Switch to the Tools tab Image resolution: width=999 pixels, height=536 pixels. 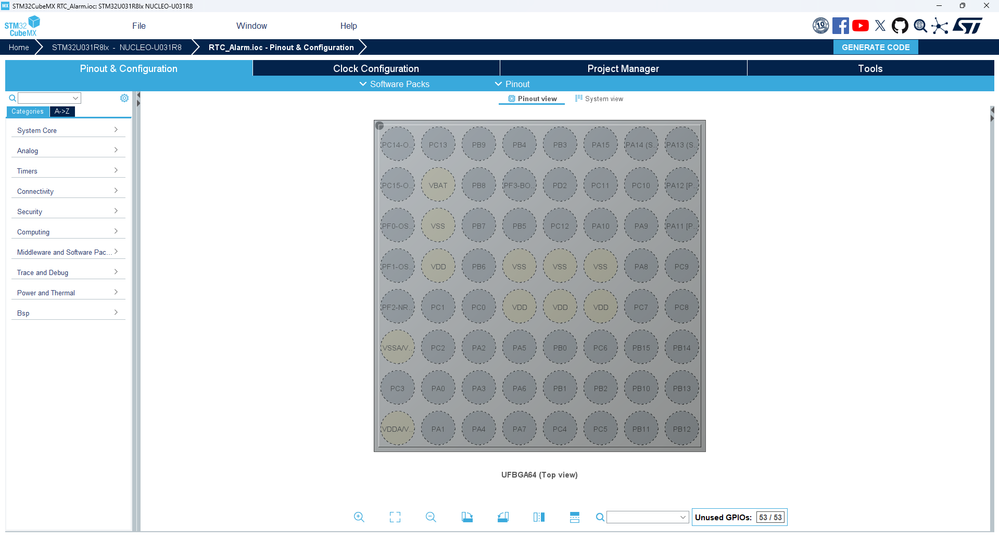[870, 68]
